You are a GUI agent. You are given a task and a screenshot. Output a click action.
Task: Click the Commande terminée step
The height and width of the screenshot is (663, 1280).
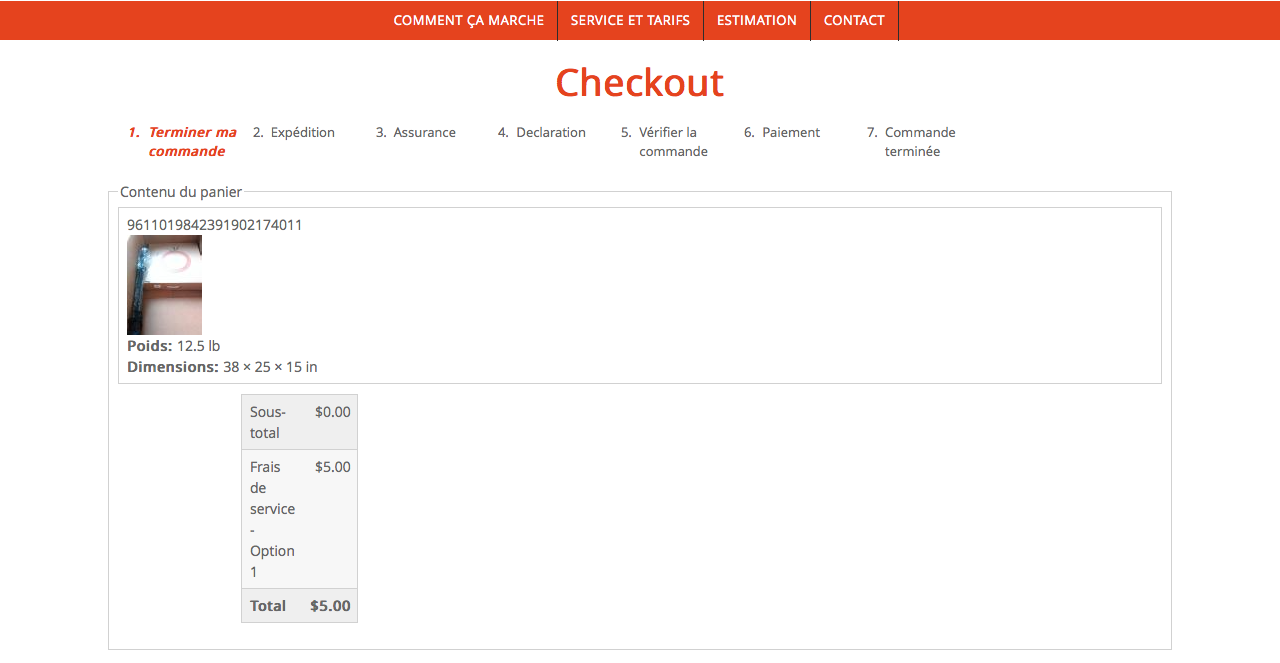[x=919, y=142]
